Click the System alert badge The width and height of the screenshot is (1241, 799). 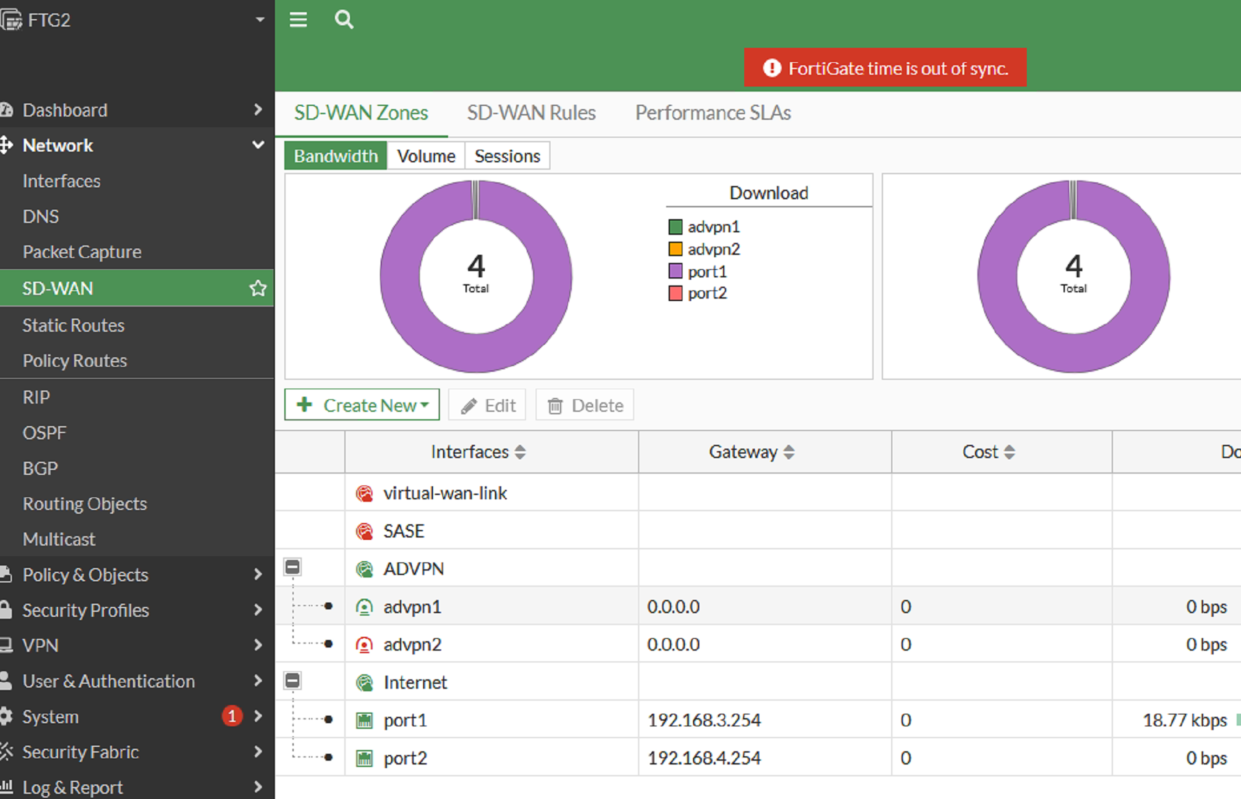pyautogui.click(x=232, y=716)
